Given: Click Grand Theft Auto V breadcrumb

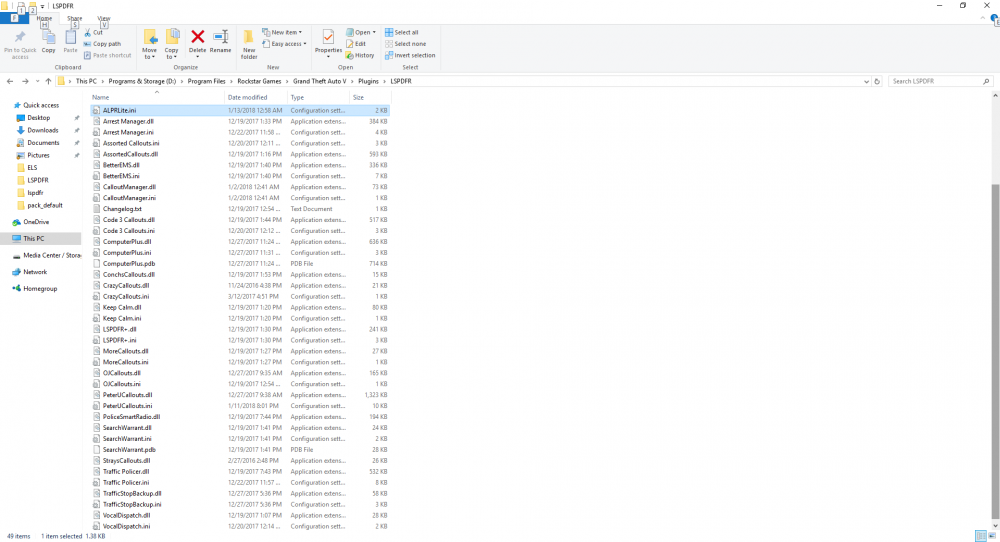Looking at the screenshot, I should click(x=320, y=82).
